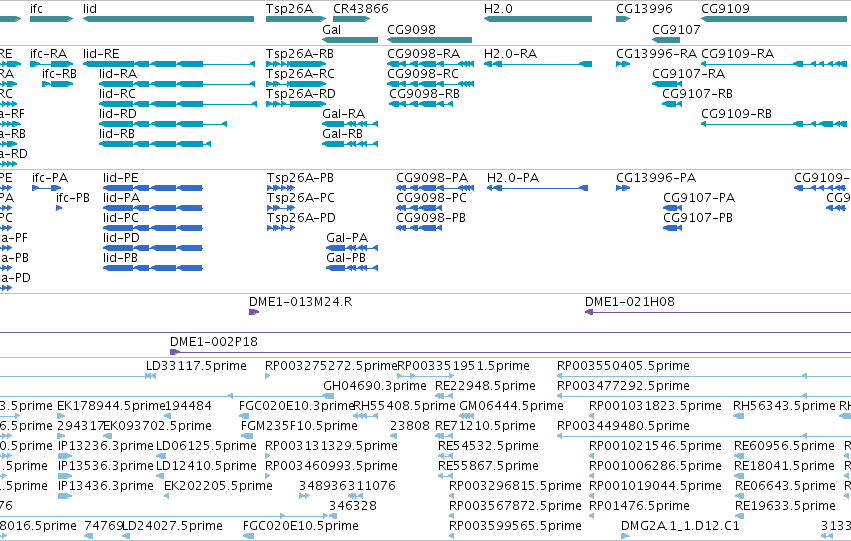Screen dimensions: 851x541
Task: Select the Gal gene label
Action: [x=331, y=29]
